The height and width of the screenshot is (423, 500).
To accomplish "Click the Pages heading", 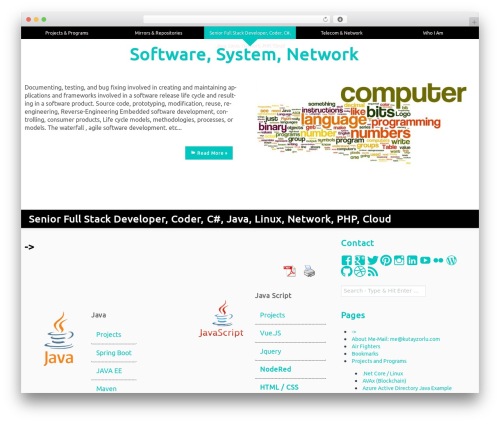I will coord(353,315).
